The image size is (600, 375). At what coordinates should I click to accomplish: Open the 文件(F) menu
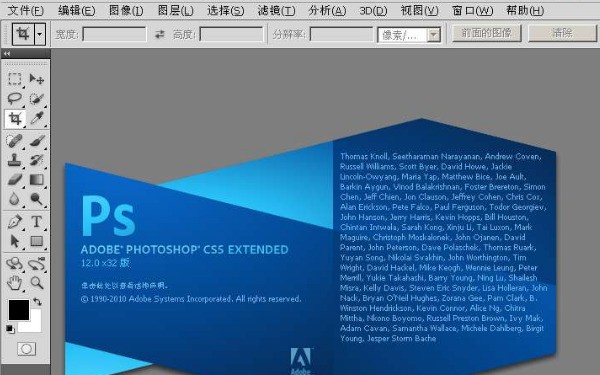coord(26,10)
